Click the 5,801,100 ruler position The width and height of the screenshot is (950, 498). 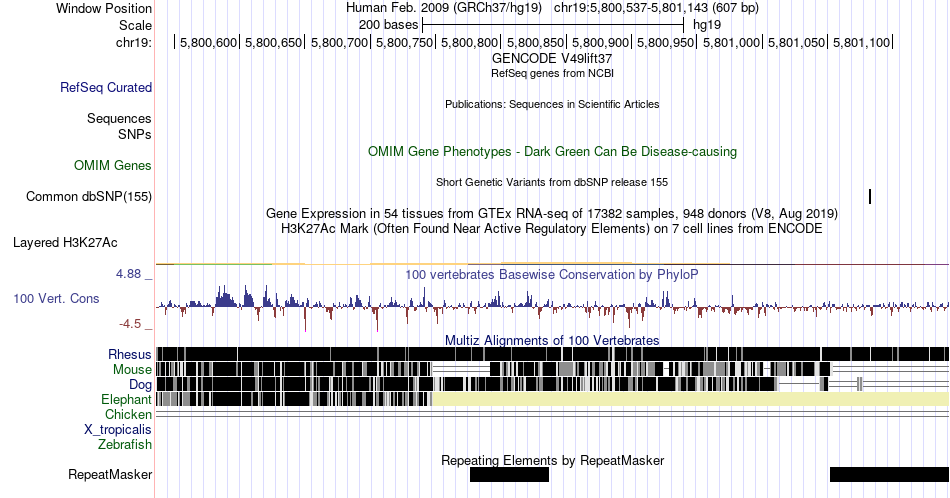[x=861, y=42]
